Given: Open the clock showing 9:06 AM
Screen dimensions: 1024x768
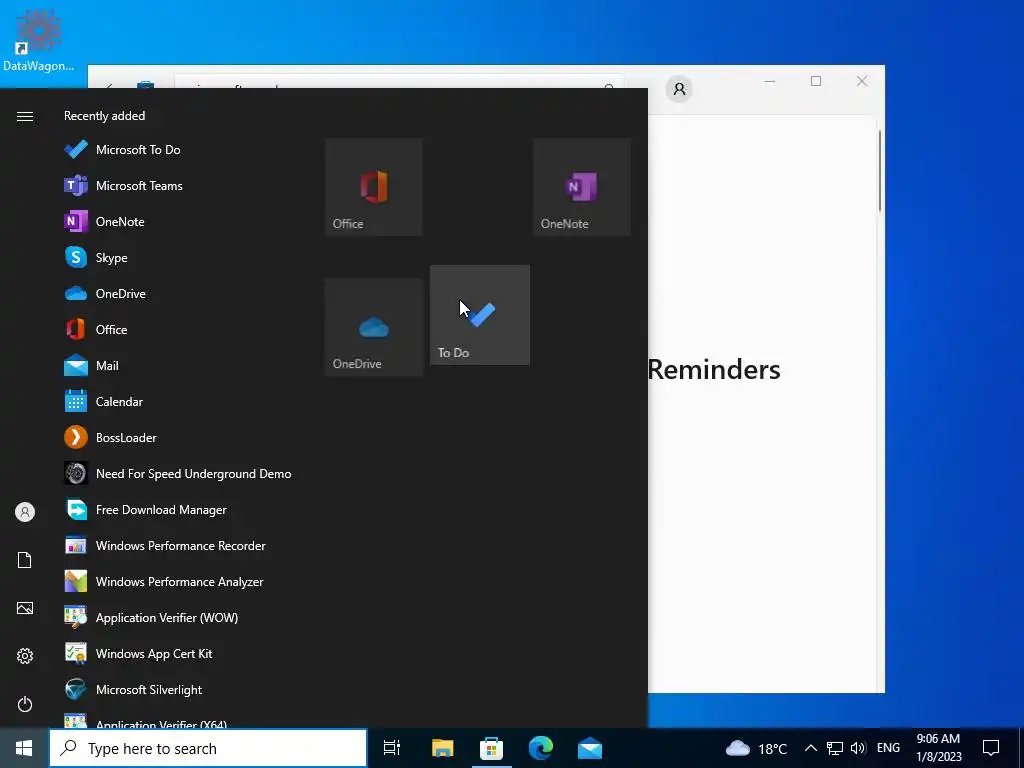Looking at the screenshot, I should [x=938, y=748].
